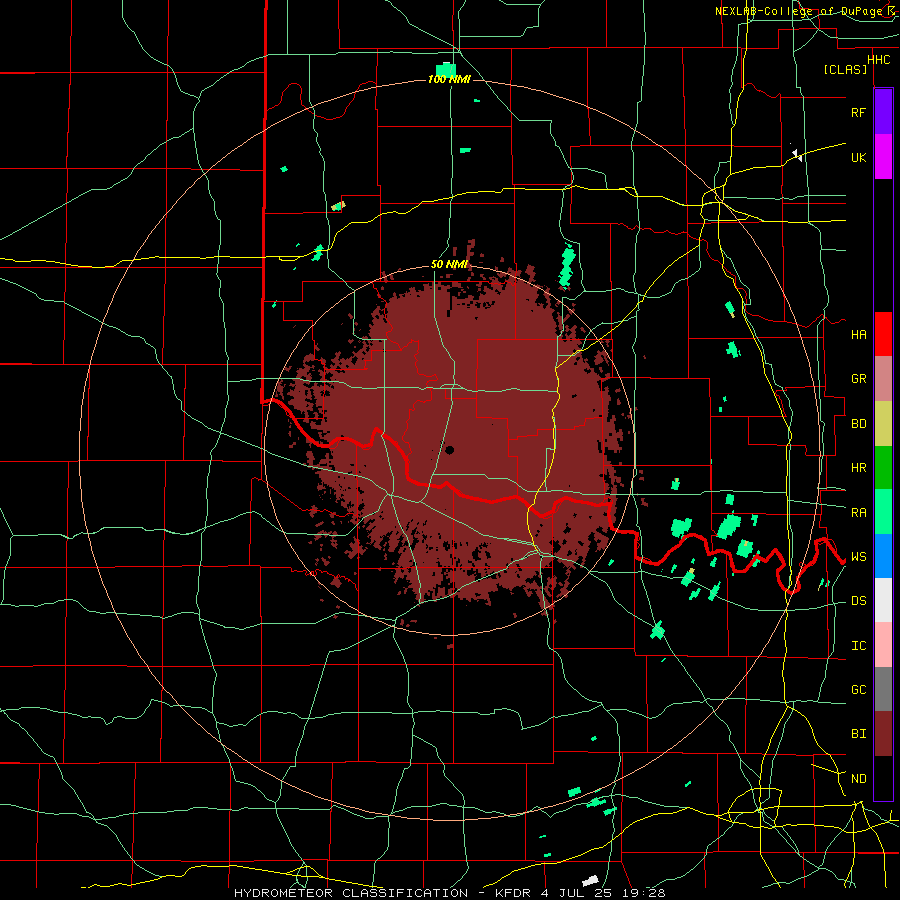The image size is (900, 900).
Task: Click the IC legend label
Action: tap(858, 646)
